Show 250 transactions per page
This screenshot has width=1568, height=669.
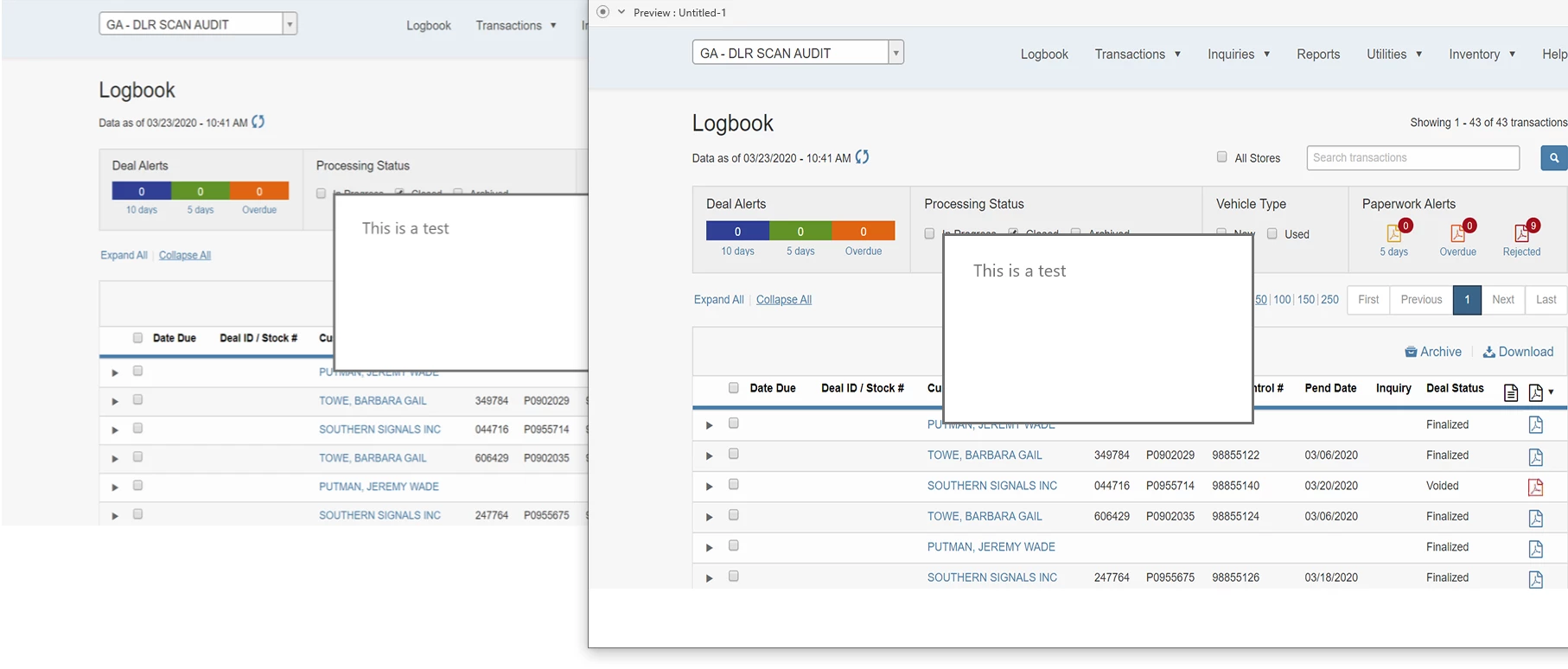1329,300
